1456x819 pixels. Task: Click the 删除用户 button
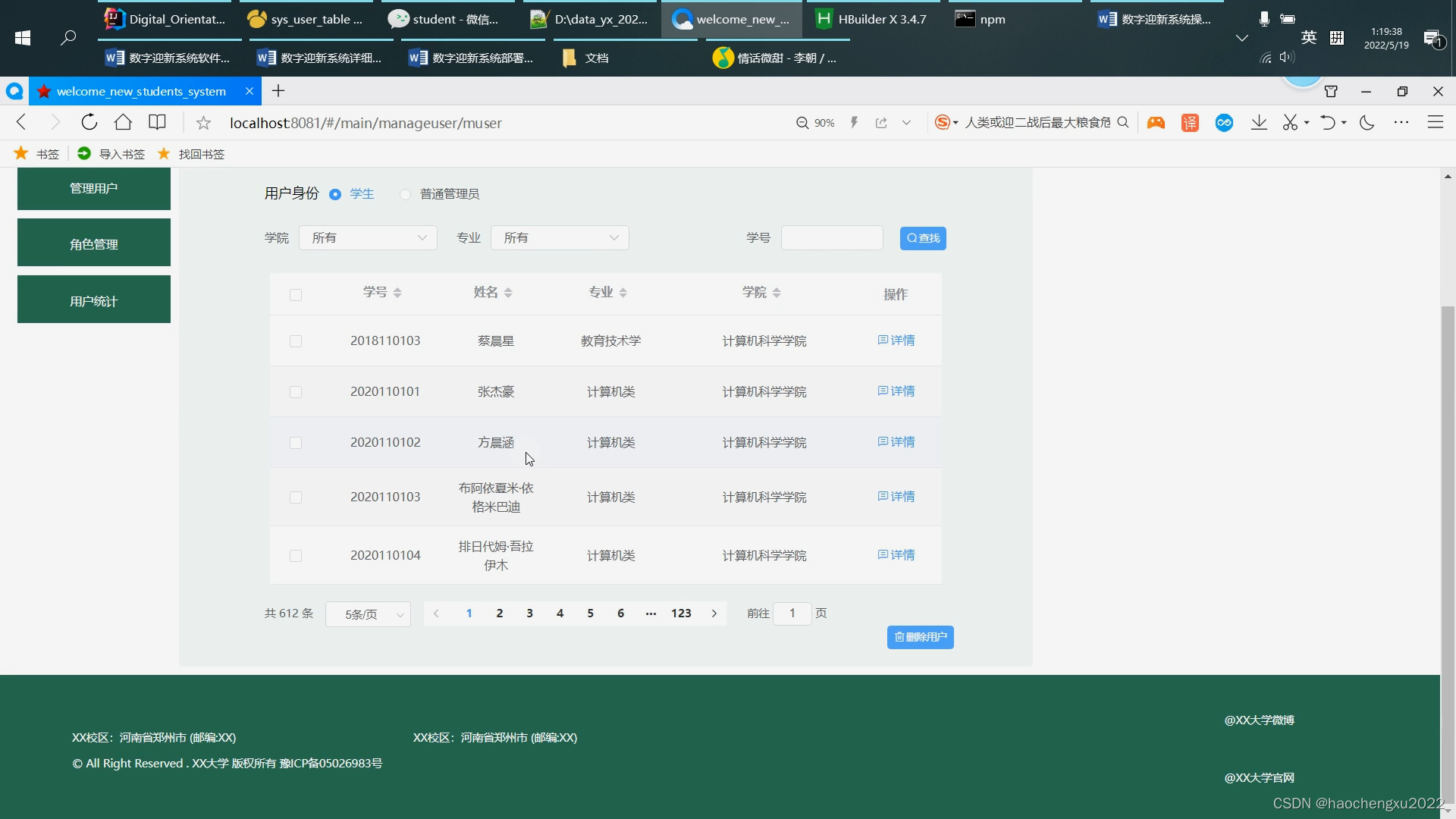point(921,637)
